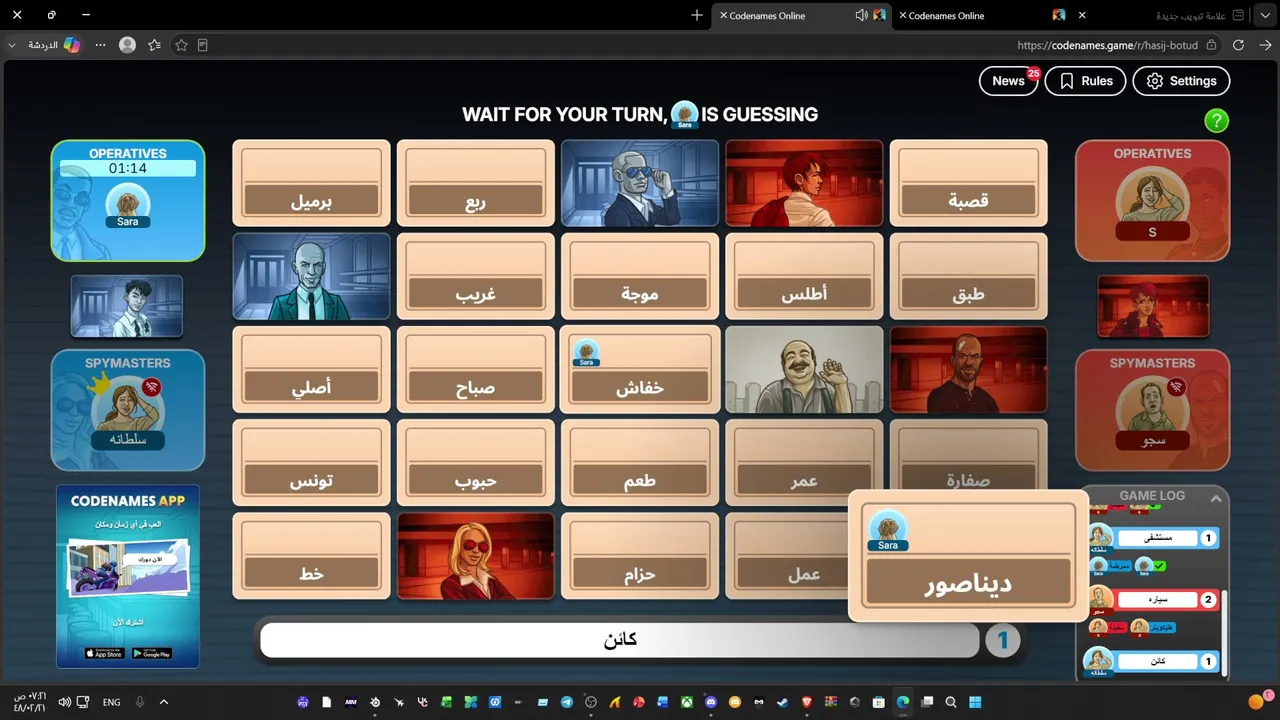1280x720 pixels.
Task: Expand the sidebar chevron next to الدردشة
Action: tap(12, 45)
